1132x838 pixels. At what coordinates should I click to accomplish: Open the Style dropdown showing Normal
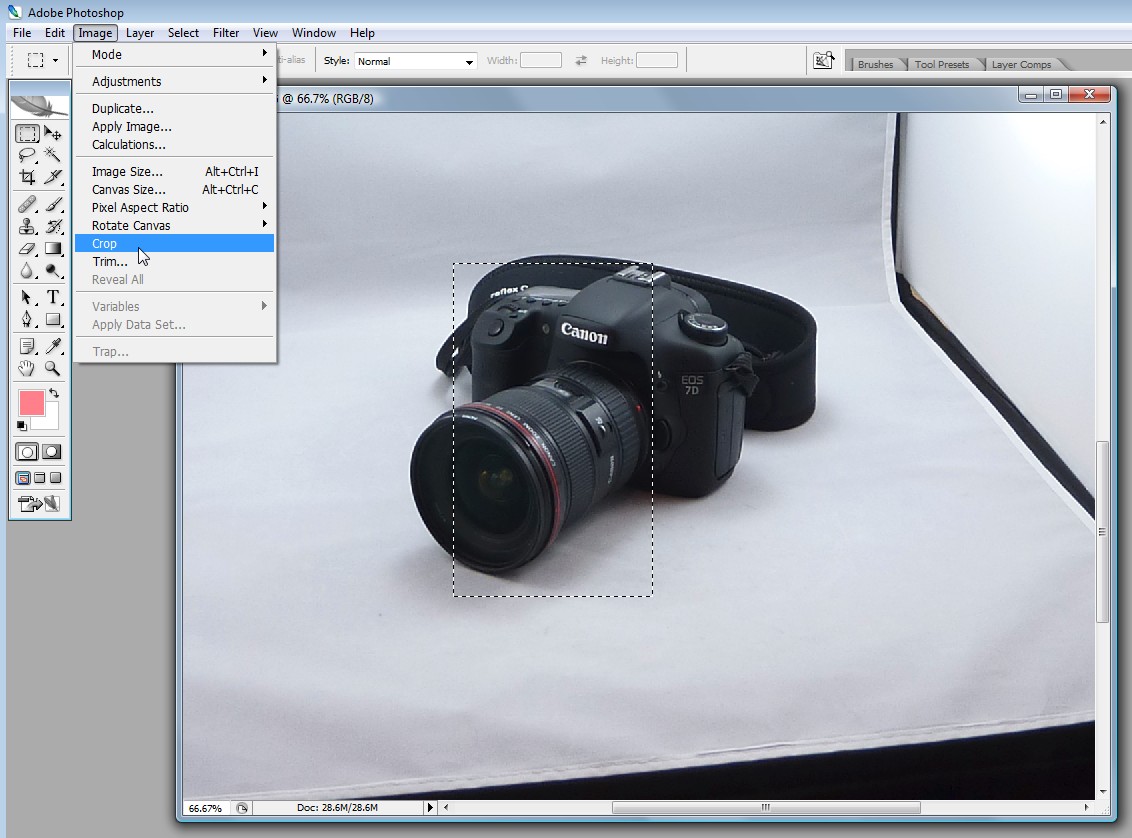click(x=416, y=61)
